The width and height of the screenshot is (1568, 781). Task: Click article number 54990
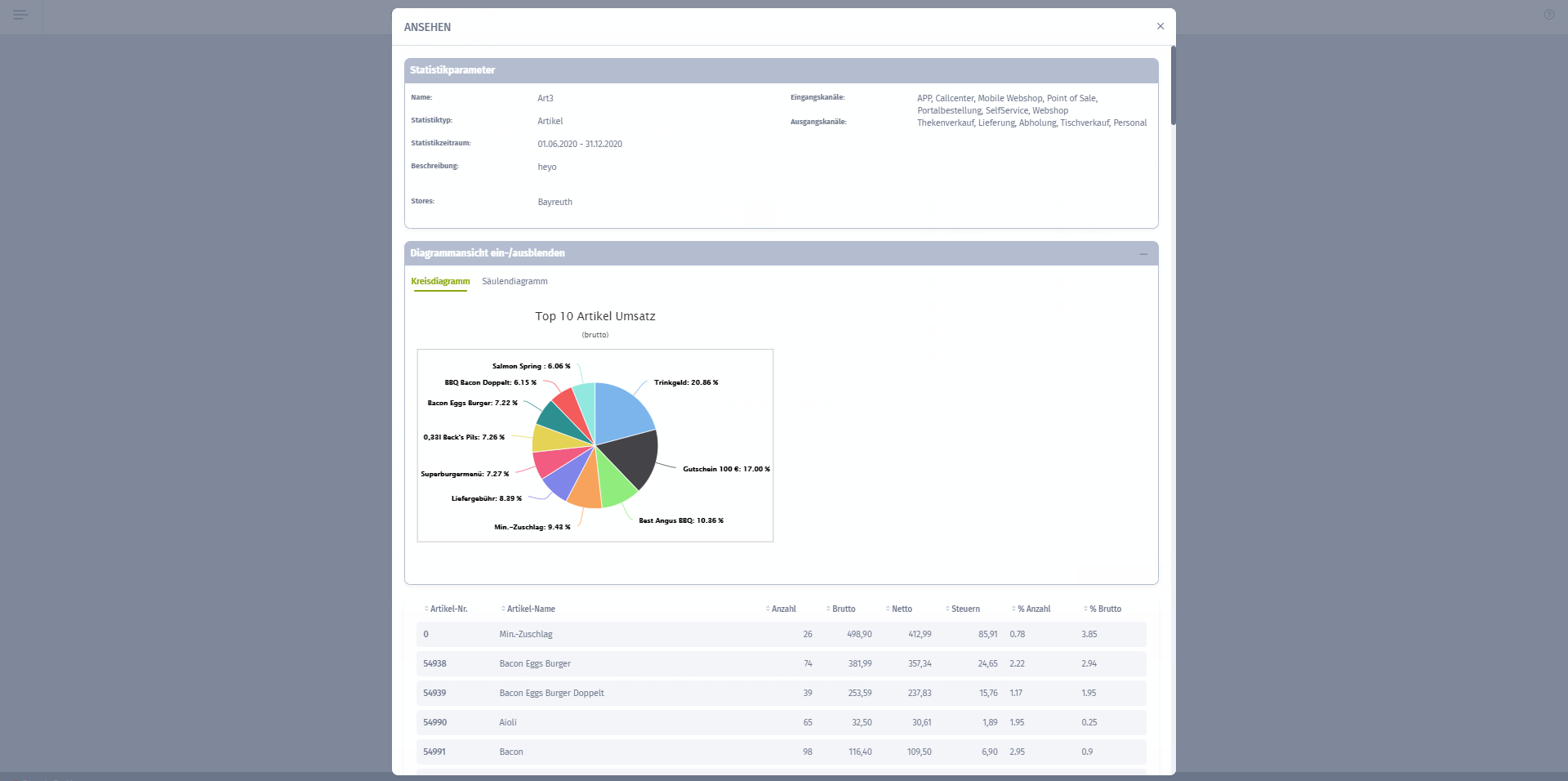point(434,722)
